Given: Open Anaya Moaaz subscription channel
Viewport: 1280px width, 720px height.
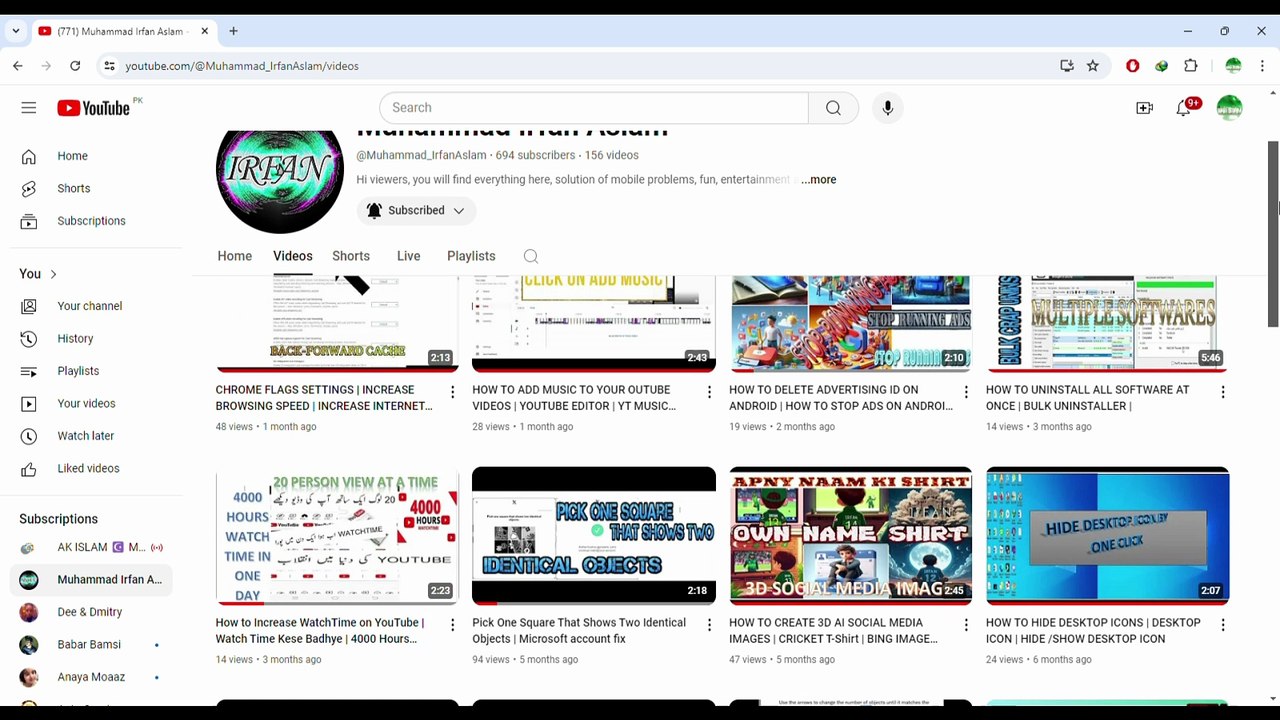Looking at the screenshot, I should tap(91, 677).
